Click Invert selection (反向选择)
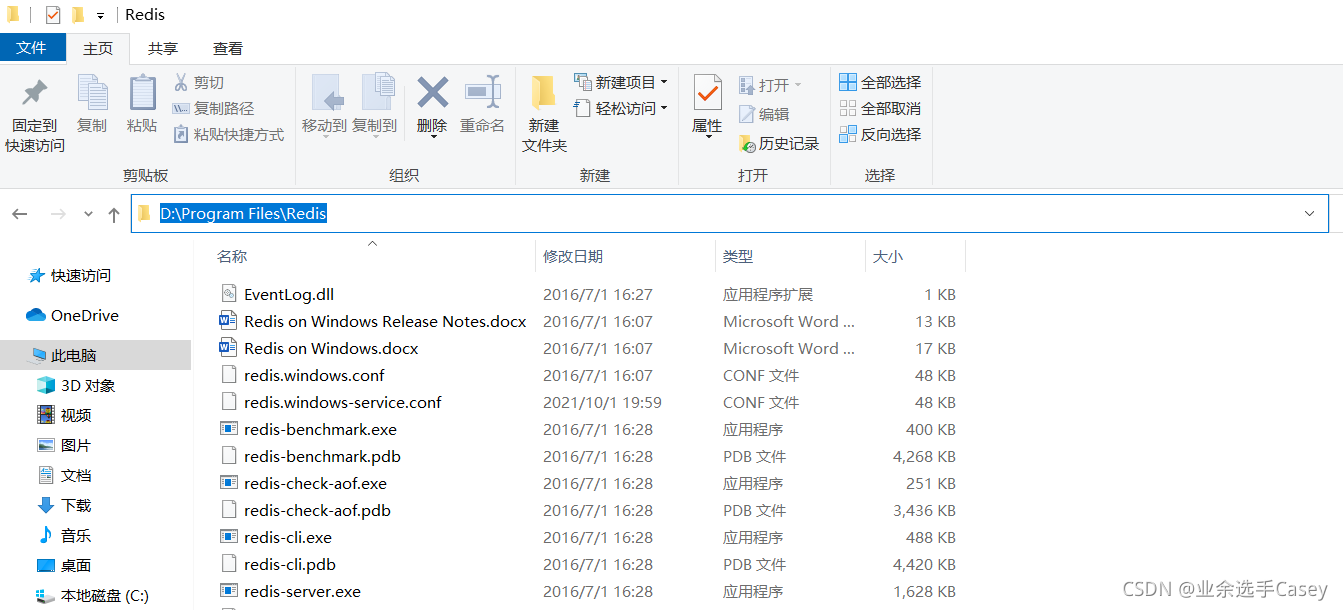Viewport: 1343px width, 610px height. click(x=880, y=134)
